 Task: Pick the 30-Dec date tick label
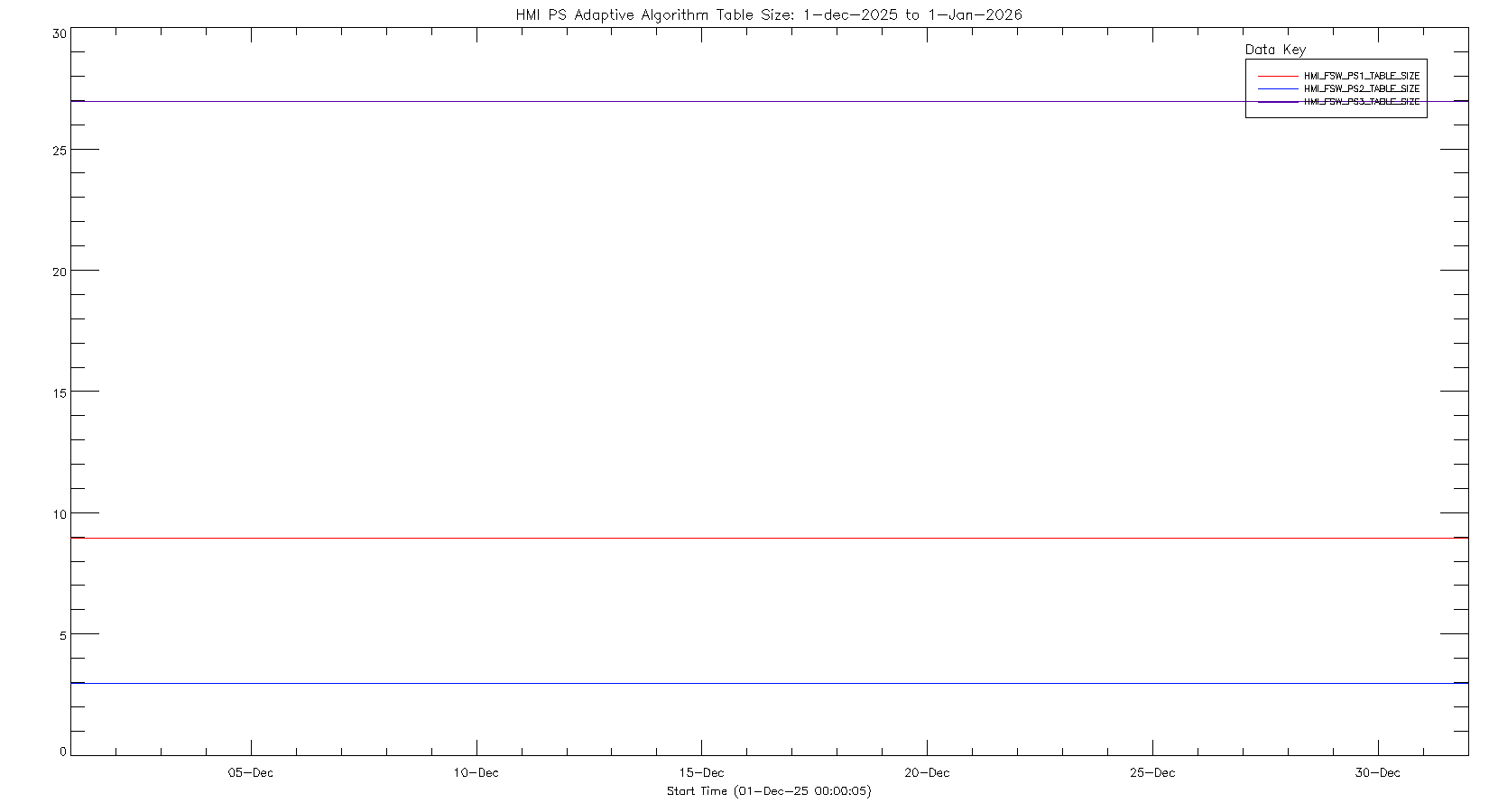[1378, 773]
